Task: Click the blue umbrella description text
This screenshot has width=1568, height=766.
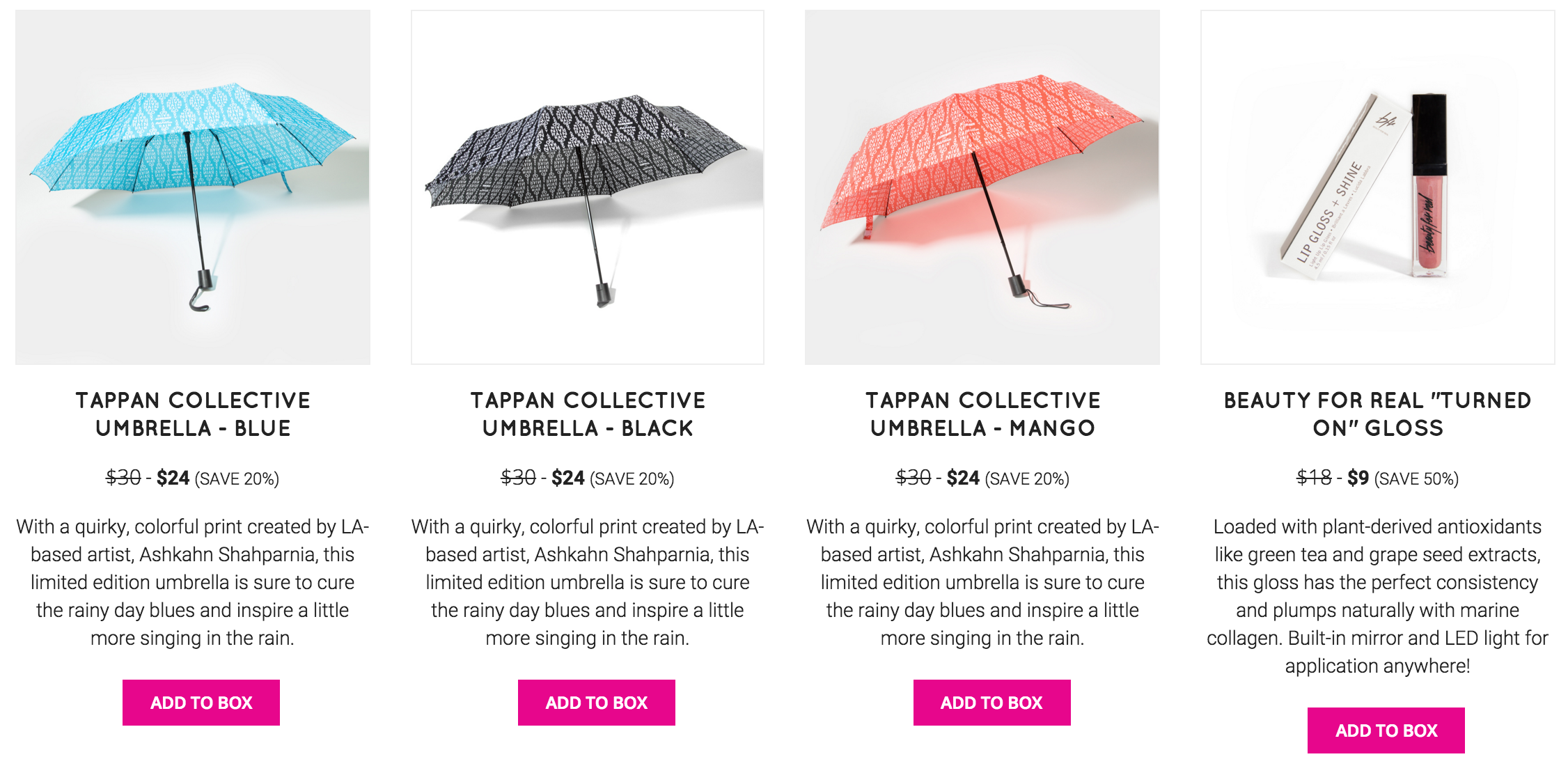Action: click(x=193, y=582)
